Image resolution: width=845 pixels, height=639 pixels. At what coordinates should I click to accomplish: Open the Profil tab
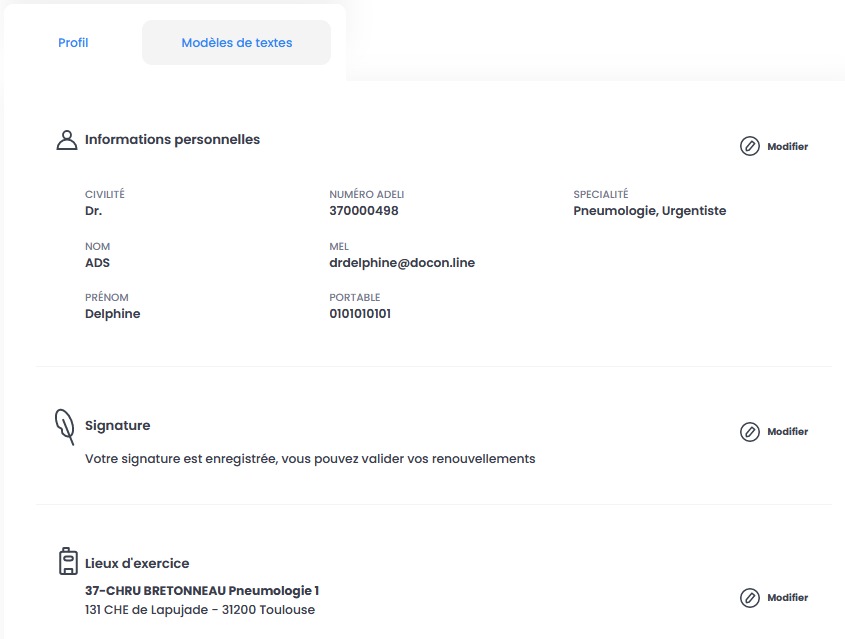73,43
